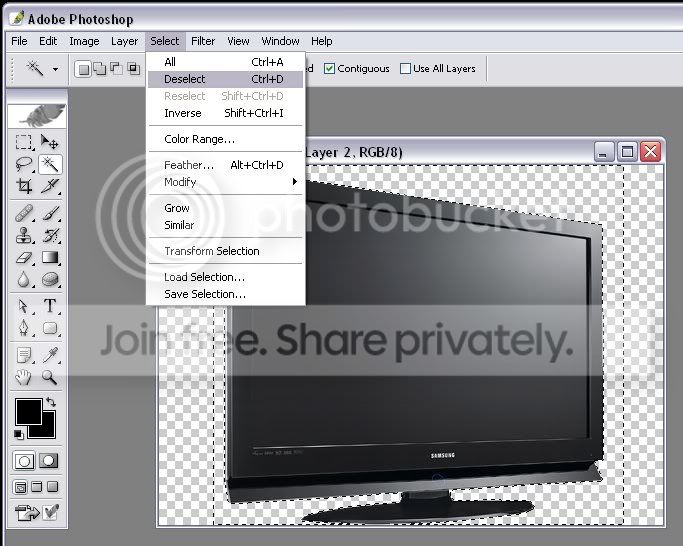The image size is (683, 546).
Task: Open the View menu
Action: coord(238,41)
